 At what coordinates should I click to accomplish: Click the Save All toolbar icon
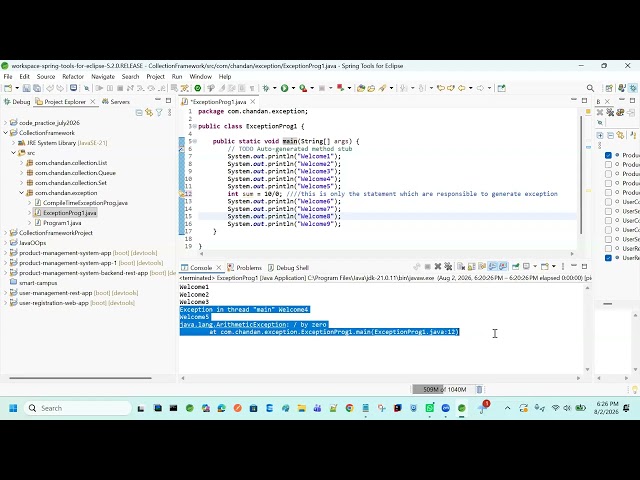(x=37, y=88)
